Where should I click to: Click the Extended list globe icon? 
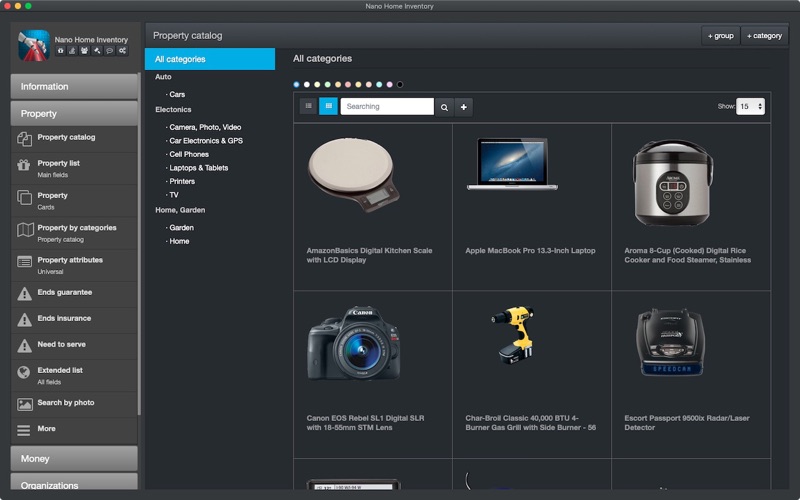24,372
